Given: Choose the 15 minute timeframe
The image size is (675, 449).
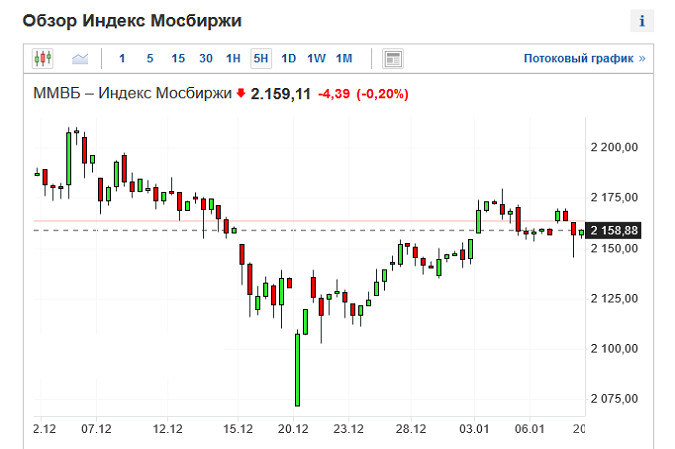Looking at the screenshot, I should pos(178,58).
